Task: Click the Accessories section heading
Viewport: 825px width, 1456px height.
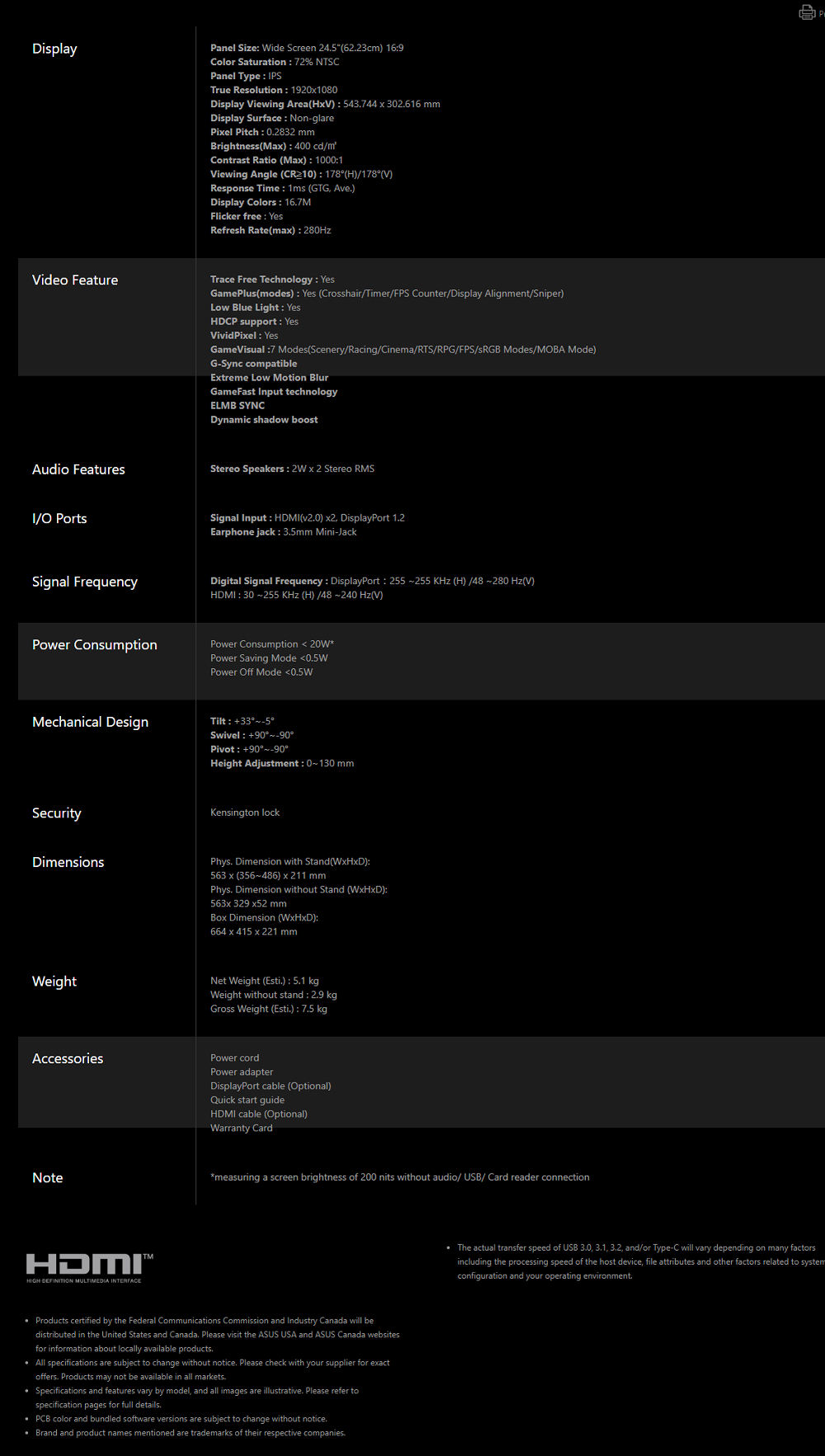Action: (68, 1058)
